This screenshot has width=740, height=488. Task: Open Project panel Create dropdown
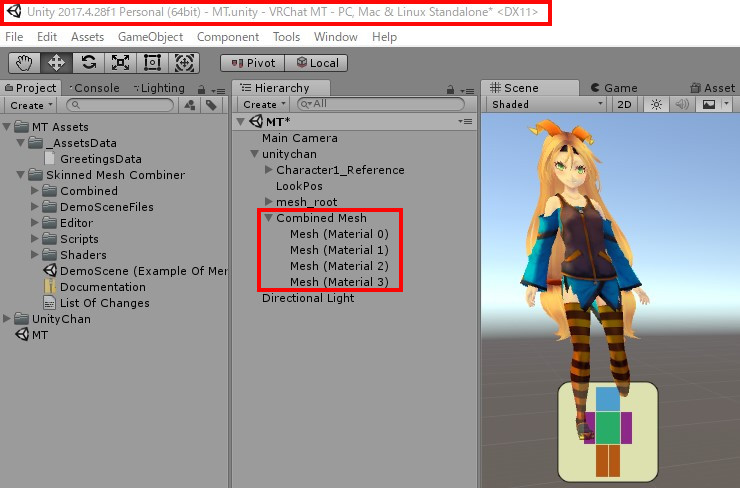click(x=31, y=105)
